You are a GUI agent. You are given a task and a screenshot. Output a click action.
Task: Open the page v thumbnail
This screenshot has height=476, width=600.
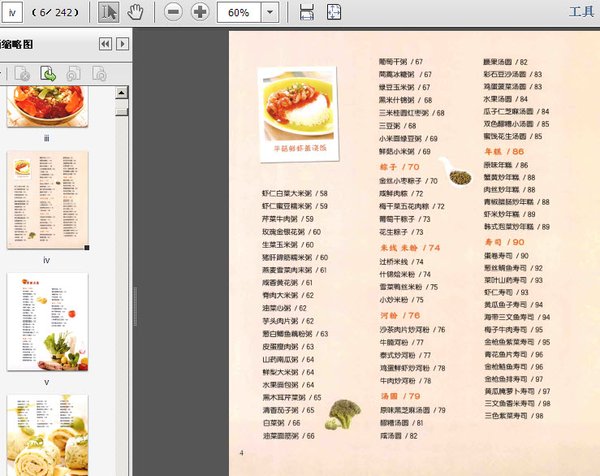[47, 322]
